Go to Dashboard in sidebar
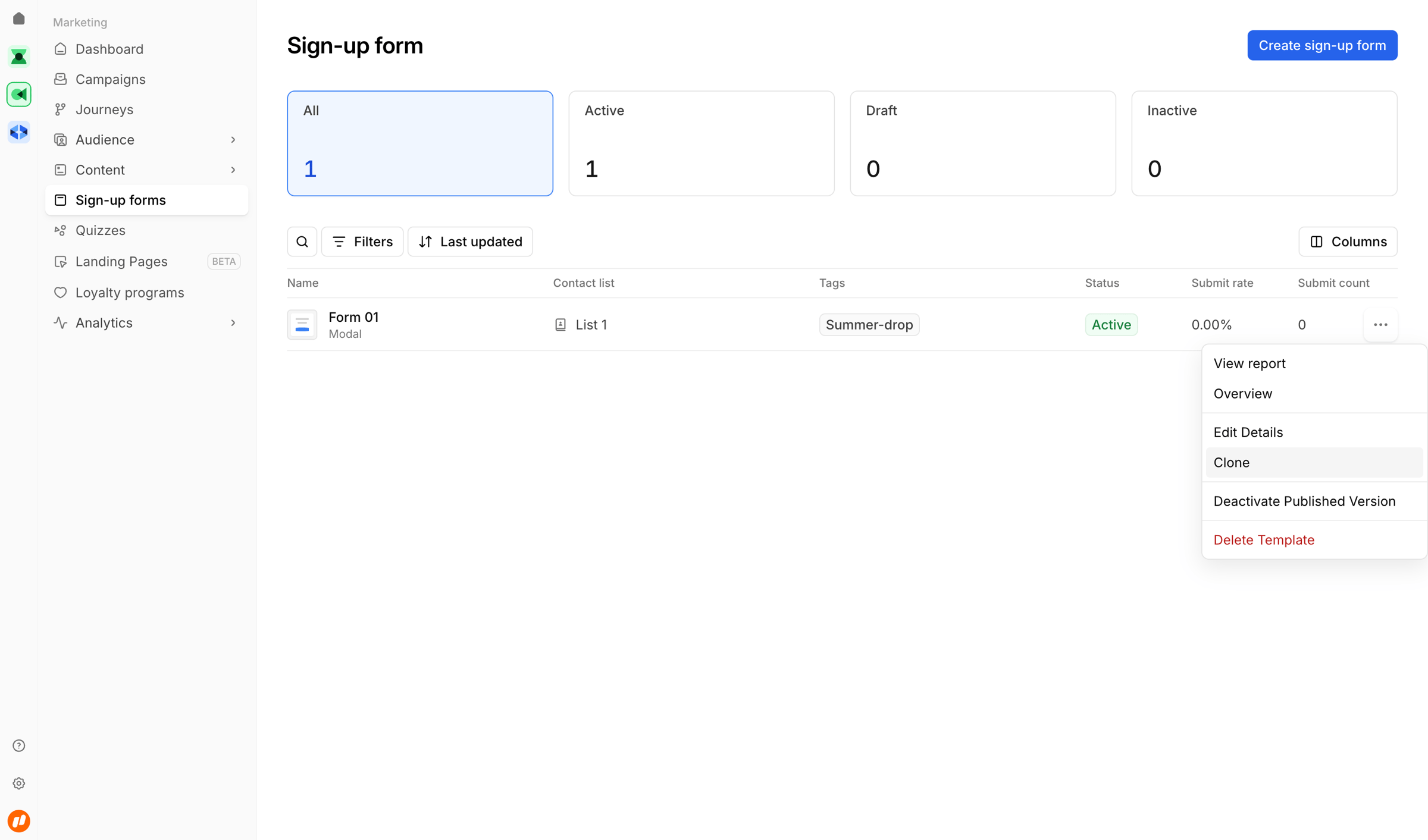The height and width of the screenshot is (840, 1428). click(146, 49)
